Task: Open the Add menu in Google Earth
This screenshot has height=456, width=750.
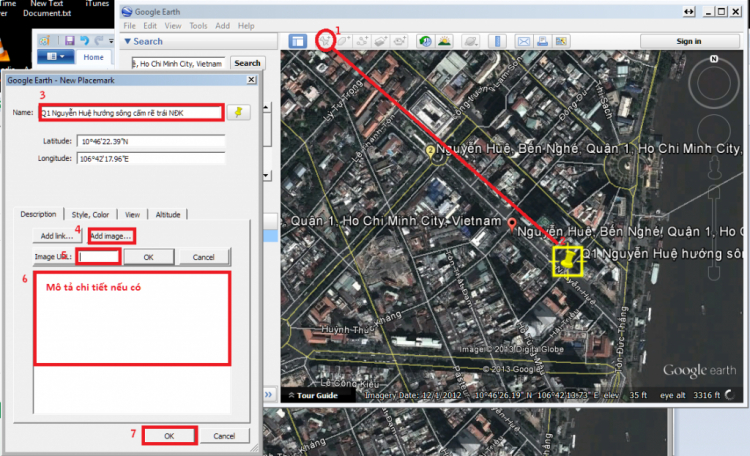Action: click(x=222, y=26)
